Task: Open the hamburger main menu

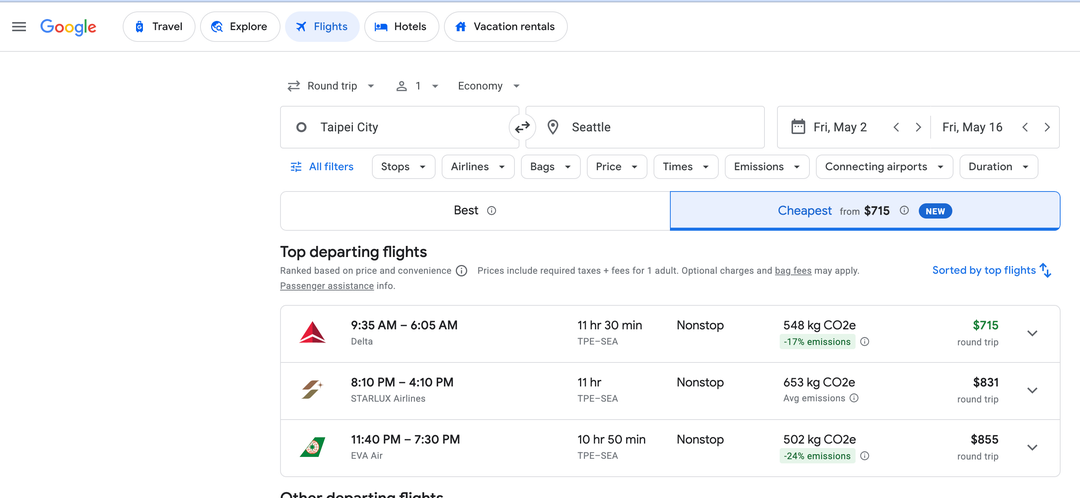Action: coord(19,27)
